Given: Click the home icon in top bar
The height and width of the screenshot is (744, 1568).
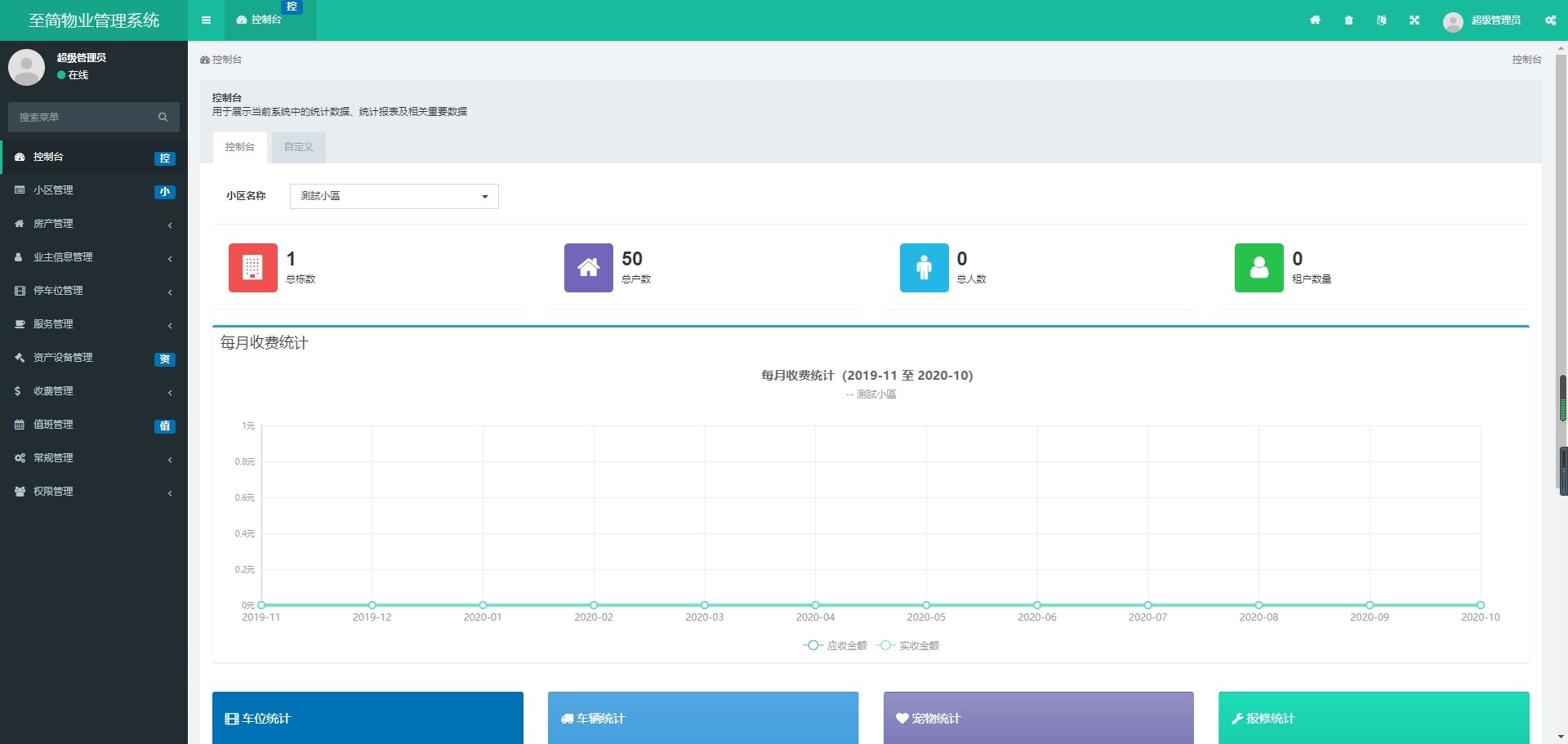Looking at the screenshot, I should tap(1315, 20).
